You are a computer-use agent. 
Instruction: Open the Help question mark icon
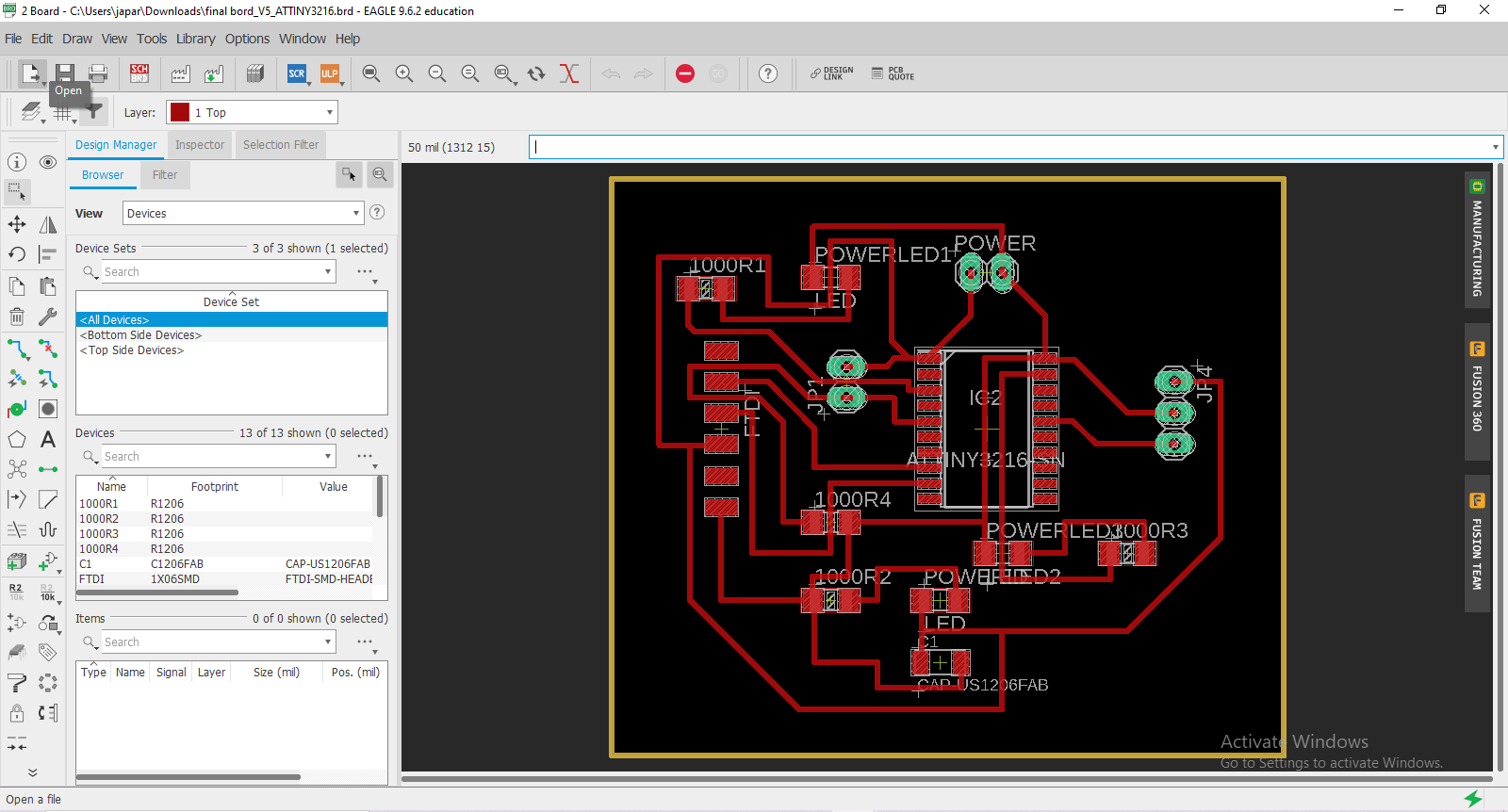click(768, 73)
